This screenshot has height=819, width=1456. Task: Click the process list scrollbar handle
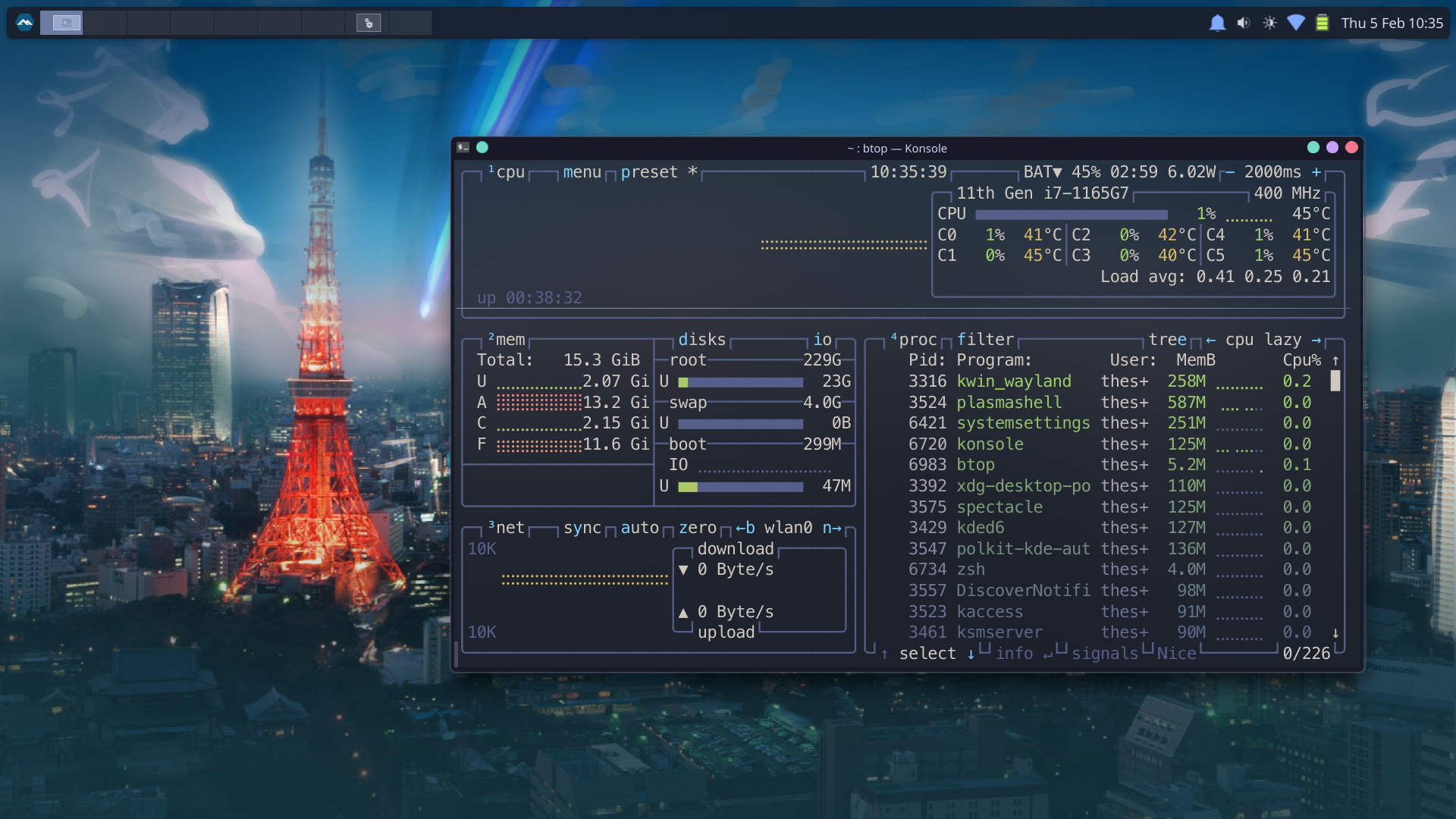coord(1335,381)
